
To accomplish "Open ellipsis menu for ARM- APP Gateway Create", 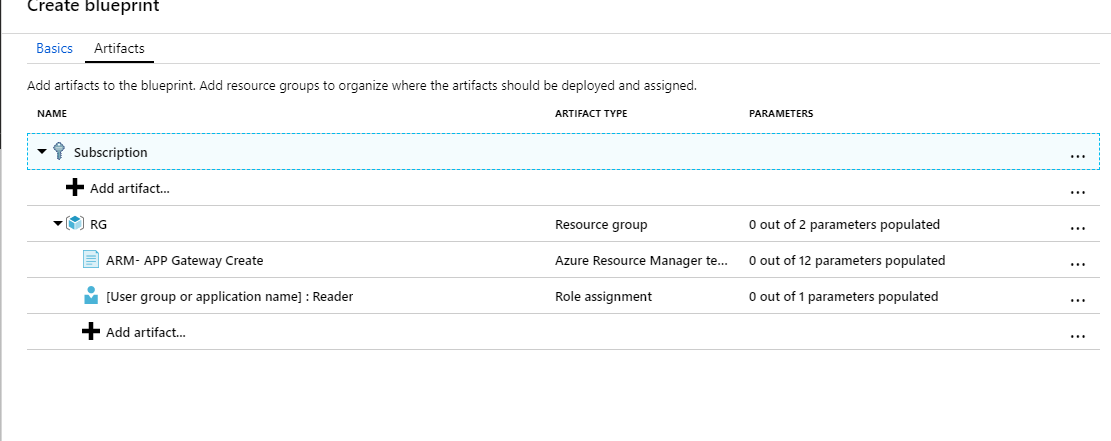I will point(1077,264).
